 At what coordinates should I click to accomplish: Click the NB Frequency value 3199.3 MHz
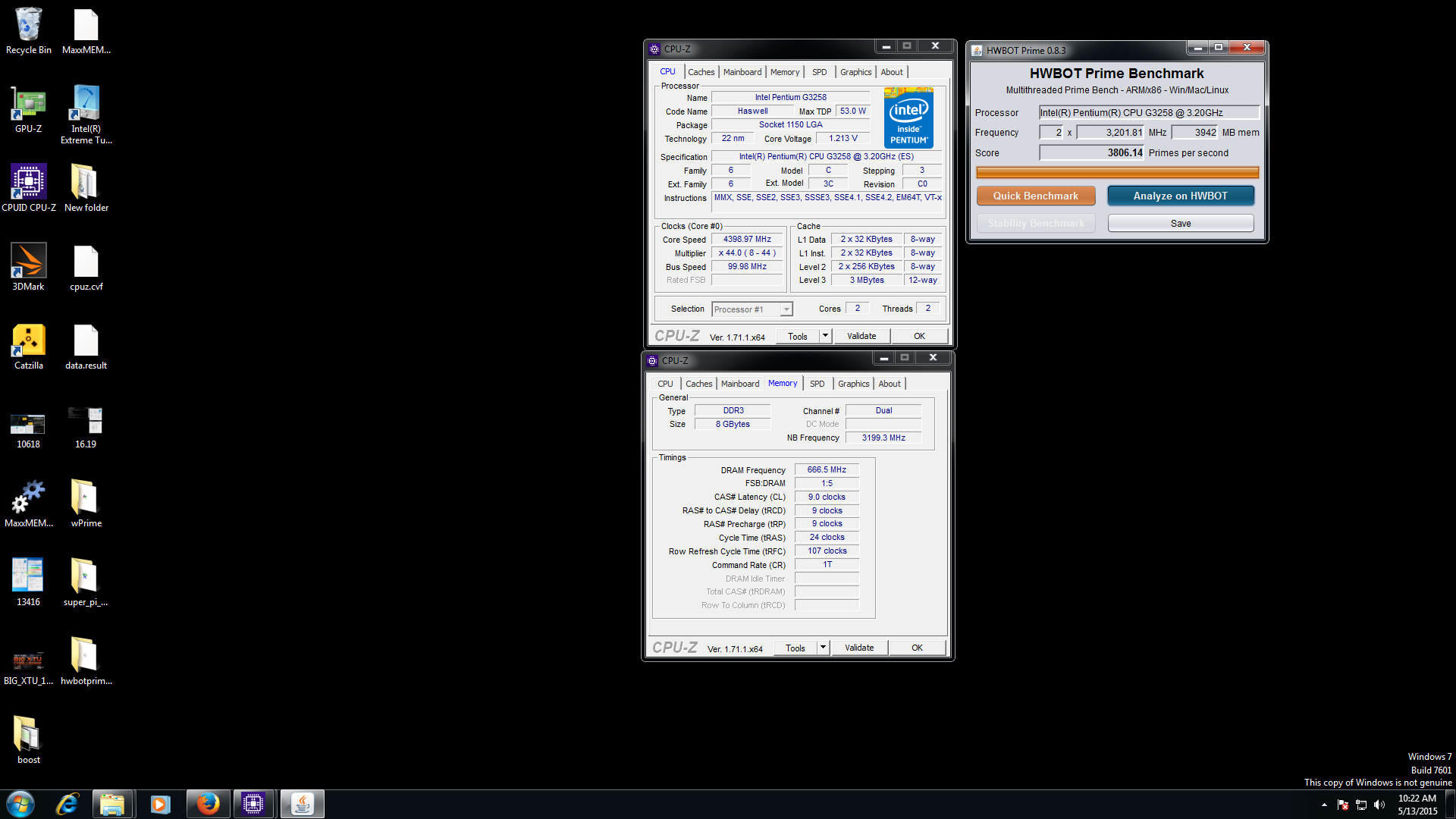[x=883, y=438]
